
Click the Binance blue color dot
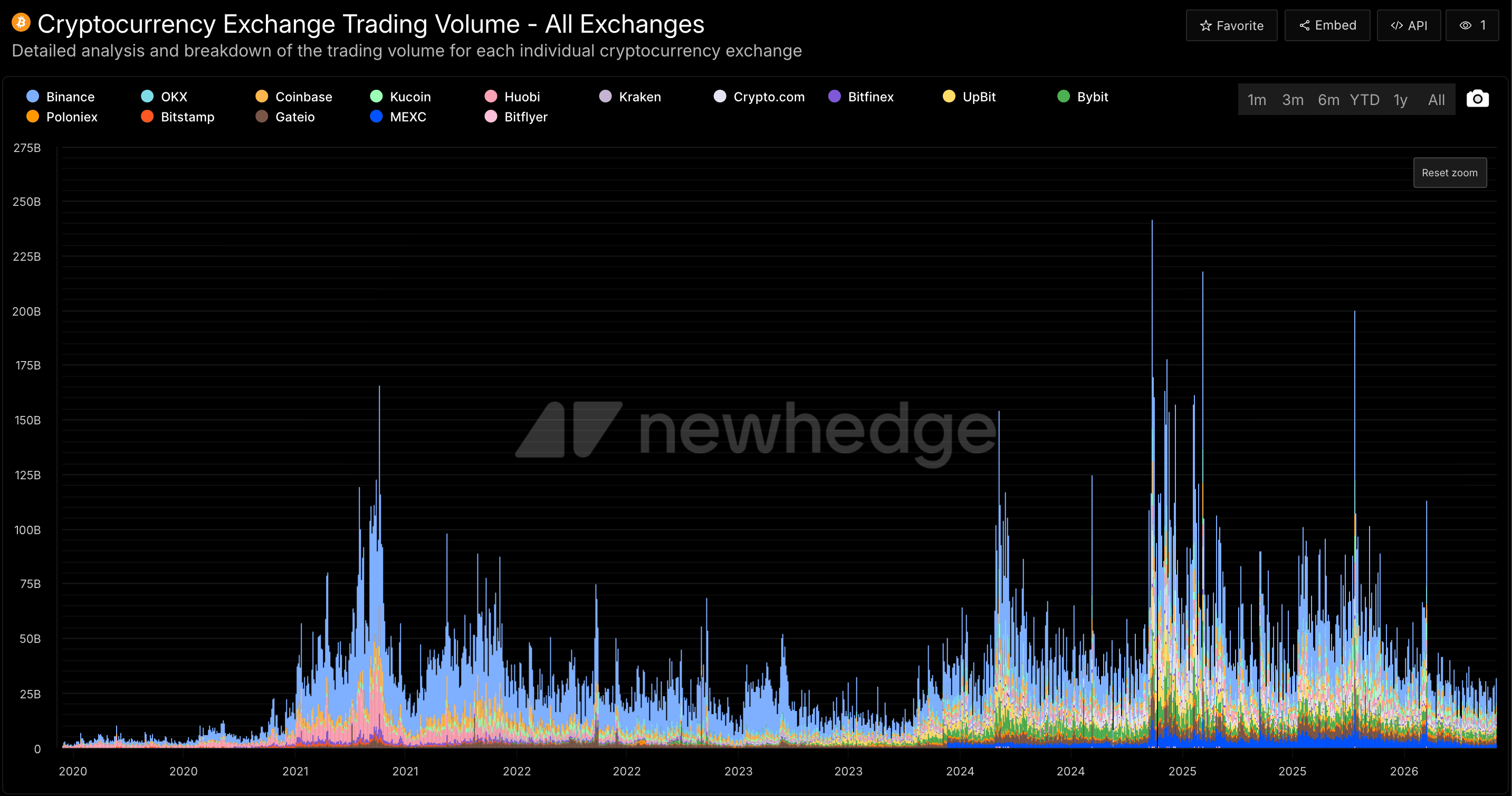[33, 97]
